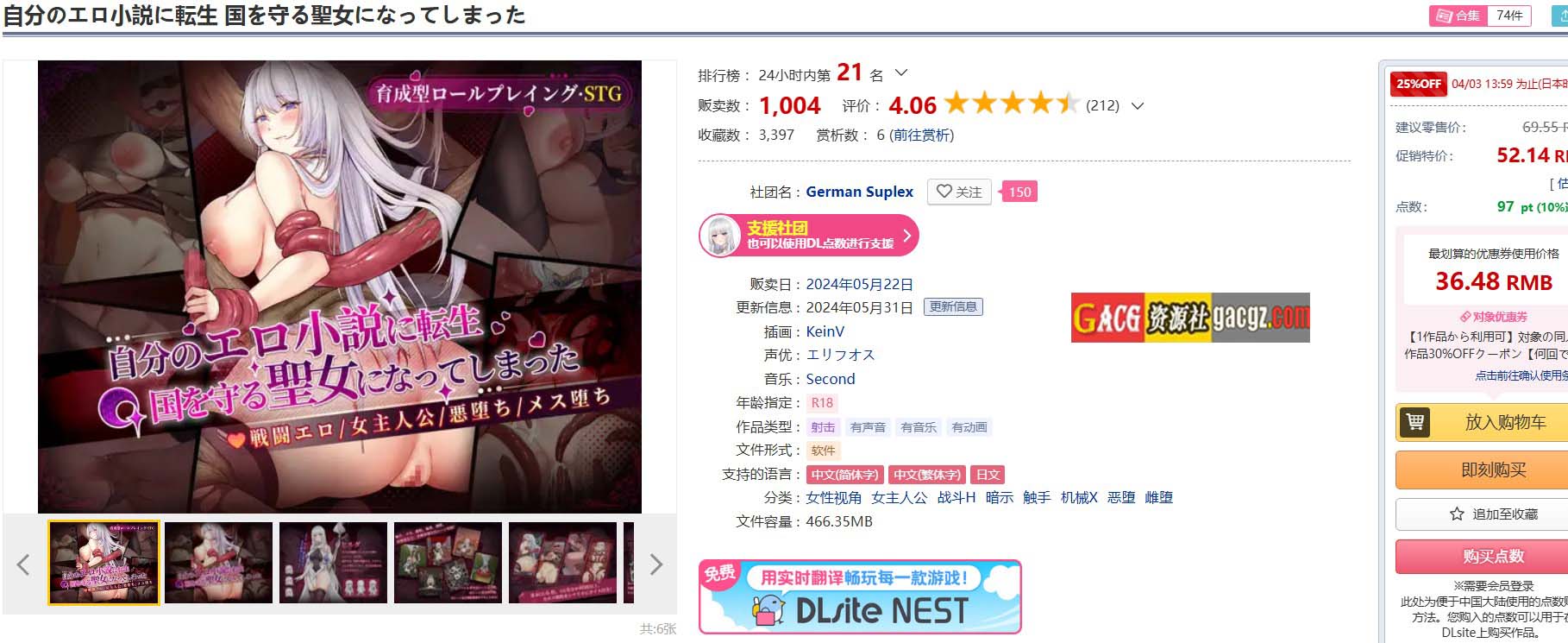Click the star icon for adding to favorites
Image resolution: width=1568 pixels, height=643 pixels.
pyautogui.click(x=1457, y=514)
